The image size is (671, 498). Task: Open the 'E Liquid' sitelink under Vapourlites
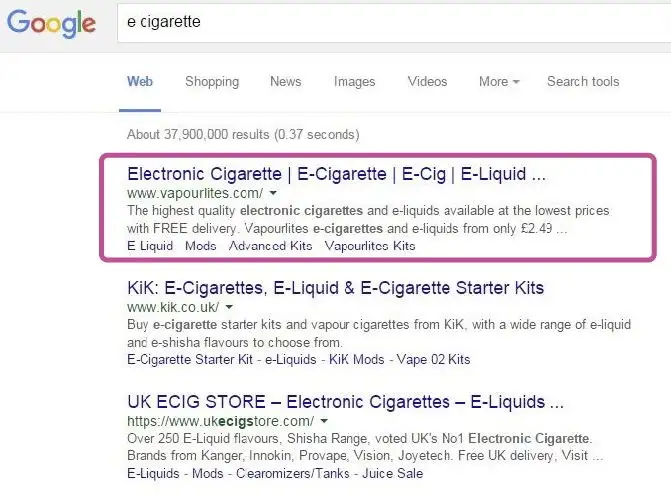[x=150, y=246]
